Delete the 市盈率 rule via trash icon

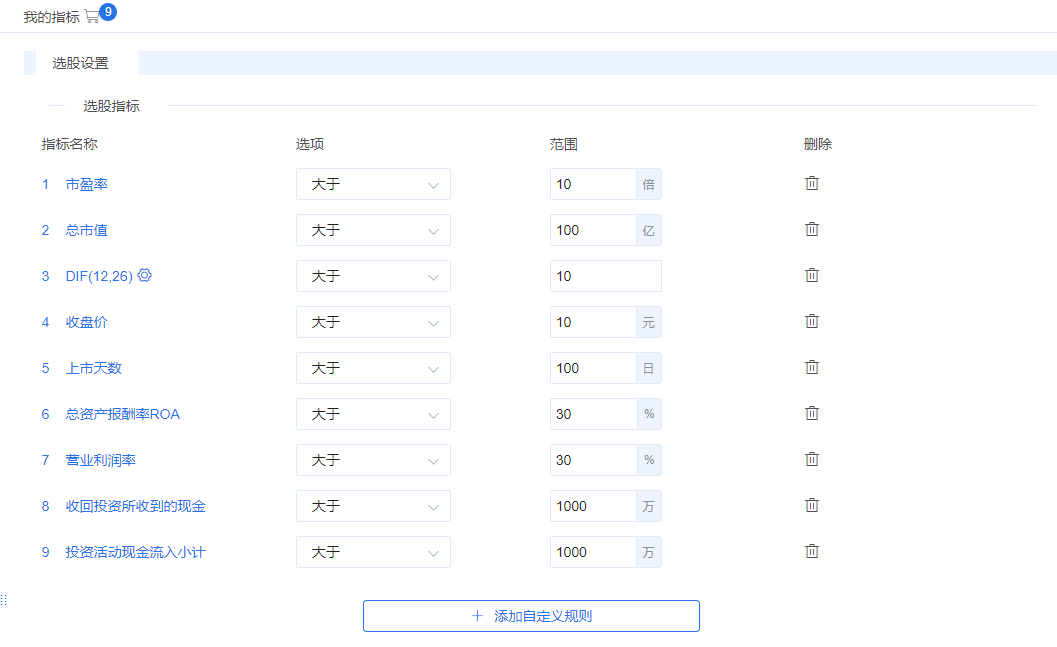coord(811,183)
